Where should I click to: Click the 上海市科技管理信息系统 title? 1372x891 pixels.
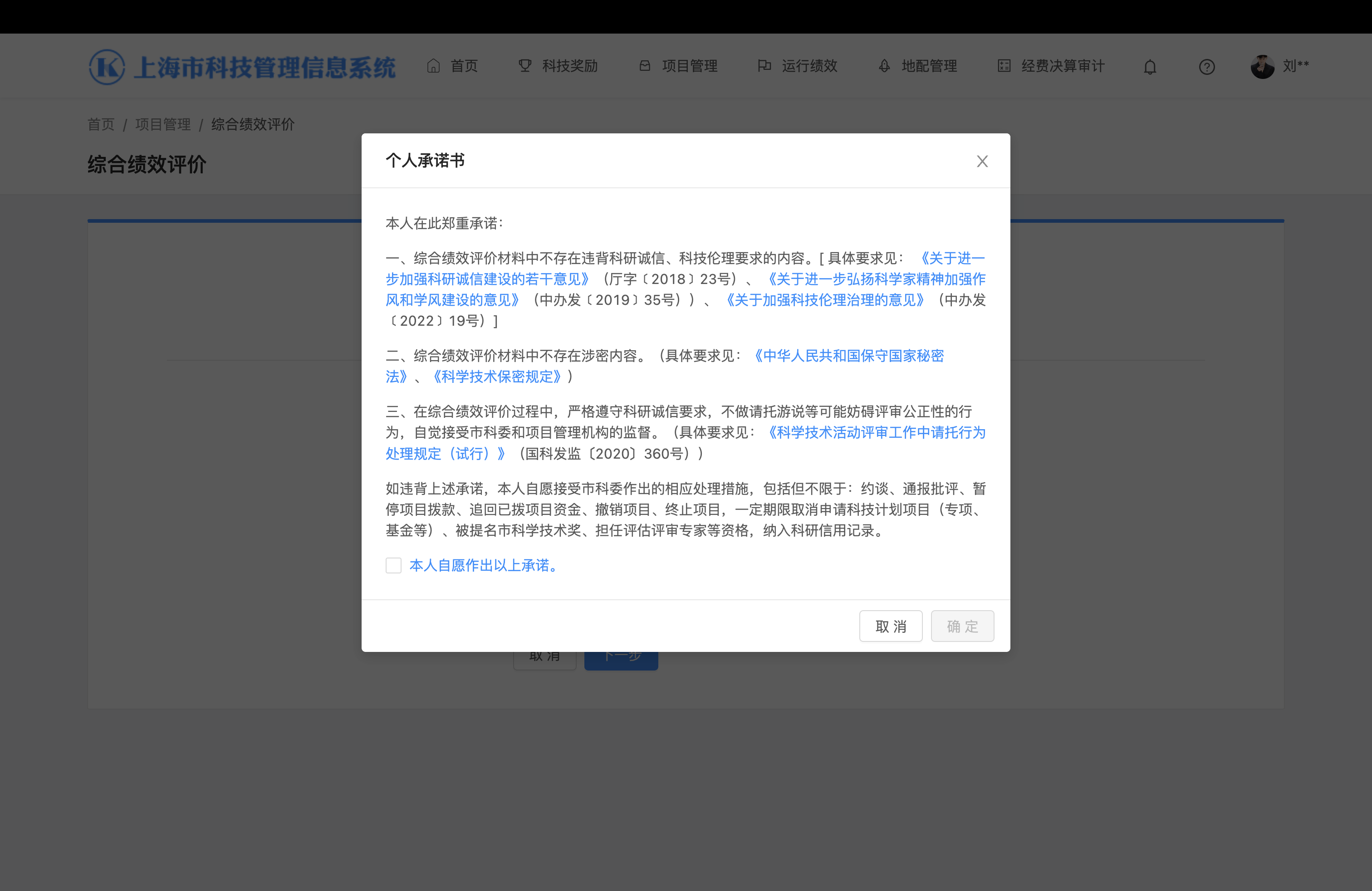pyautogui.click(x=265, y=68)
